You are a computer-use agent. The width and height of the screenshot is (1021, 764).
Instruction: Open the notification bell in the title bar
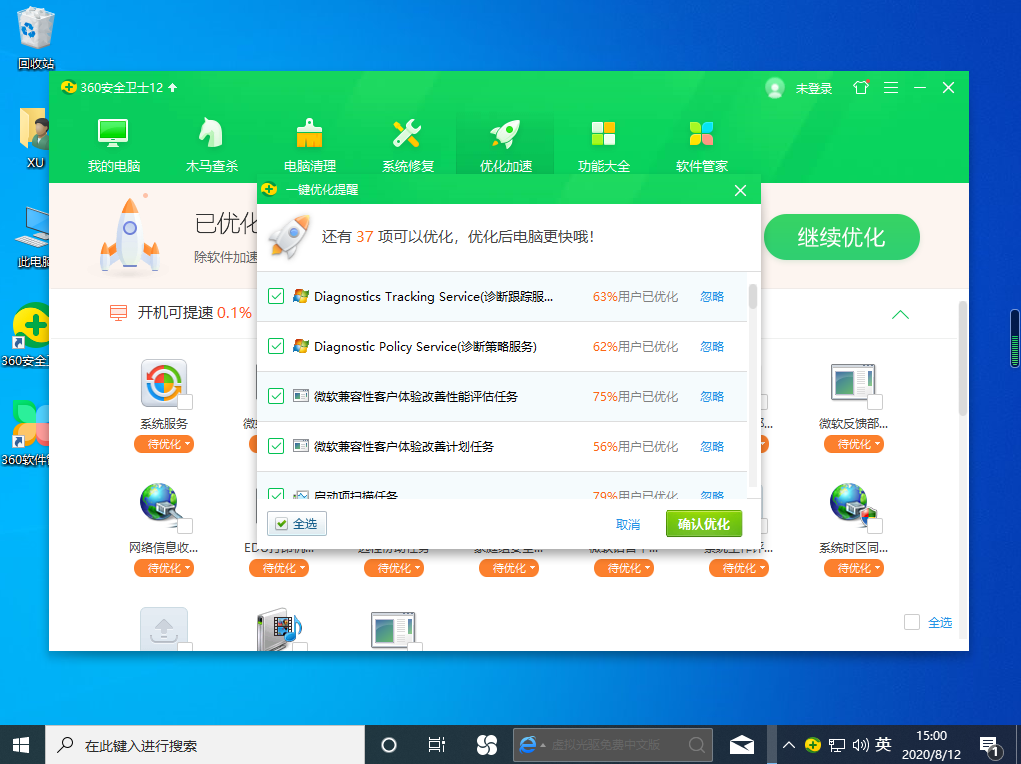[x=860, y=88]
